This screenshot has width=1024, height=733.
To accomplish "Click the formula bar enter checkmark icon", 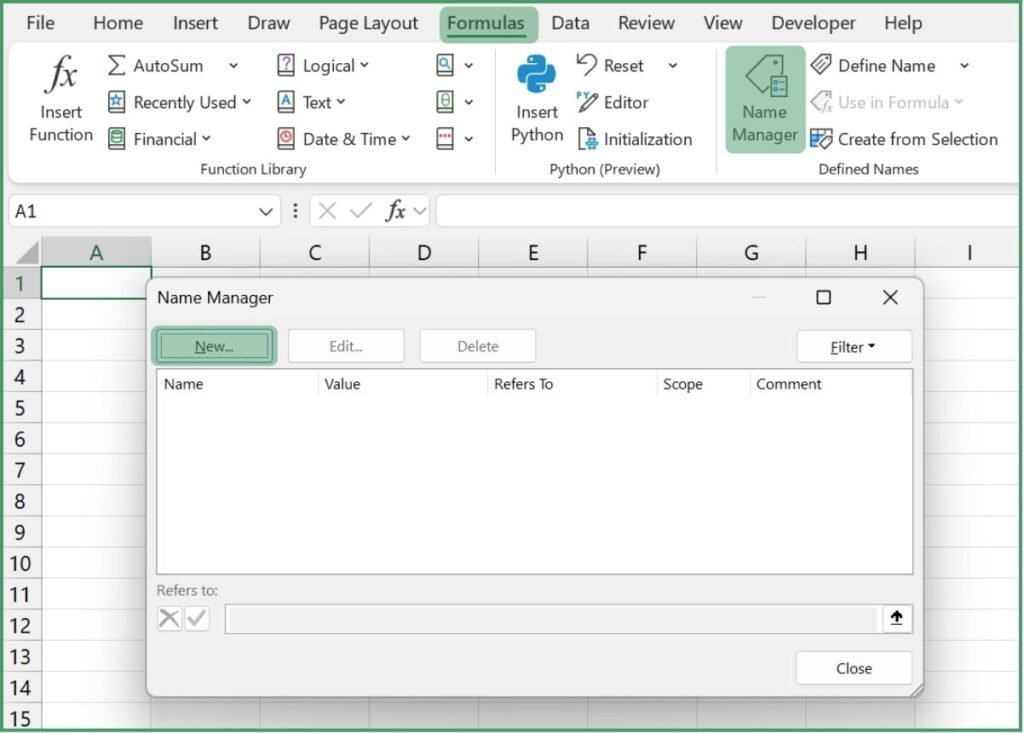I will click(360, 210).
